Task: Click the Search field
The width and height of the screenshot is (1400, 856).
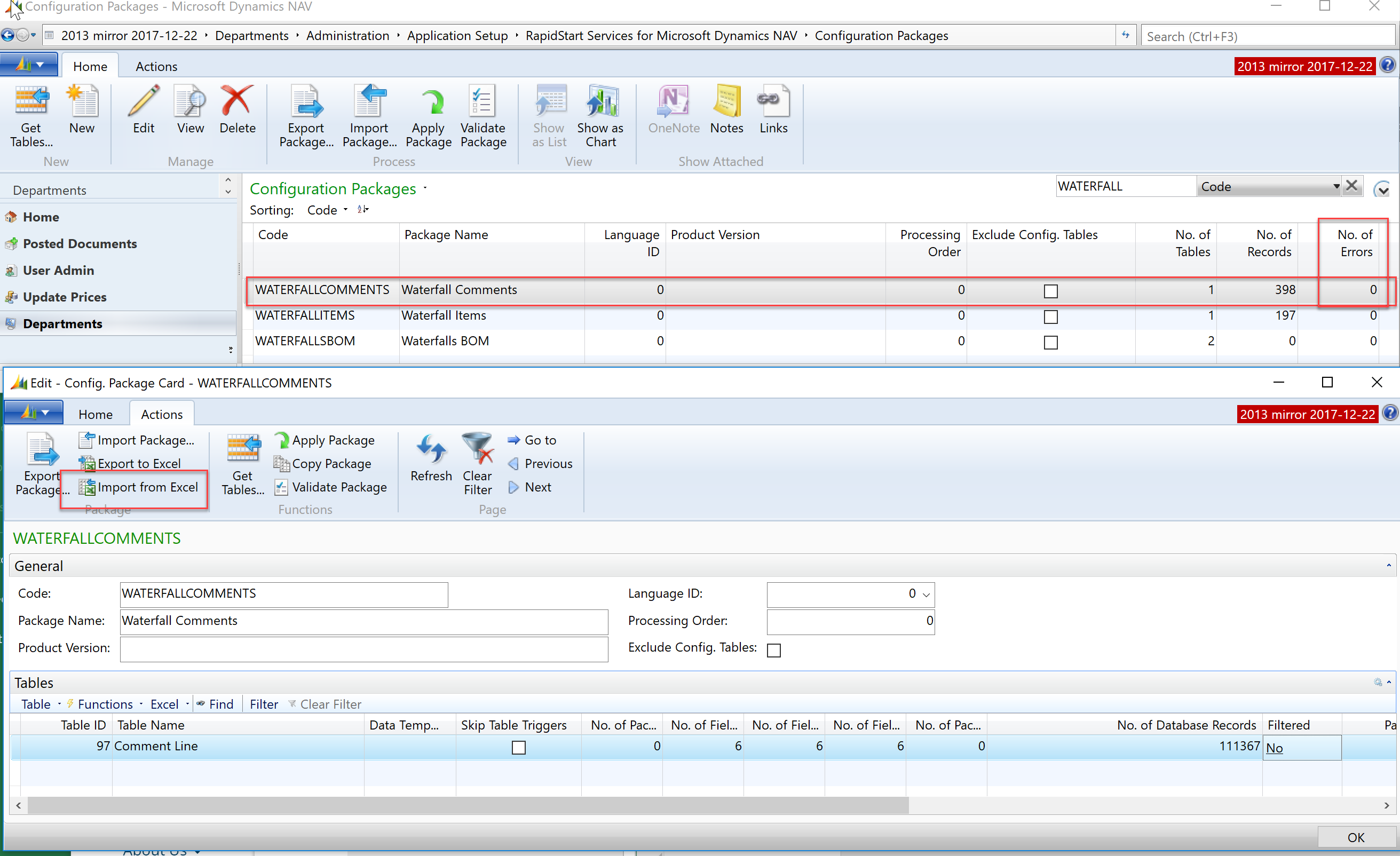Action: (x=1268, y=36)
